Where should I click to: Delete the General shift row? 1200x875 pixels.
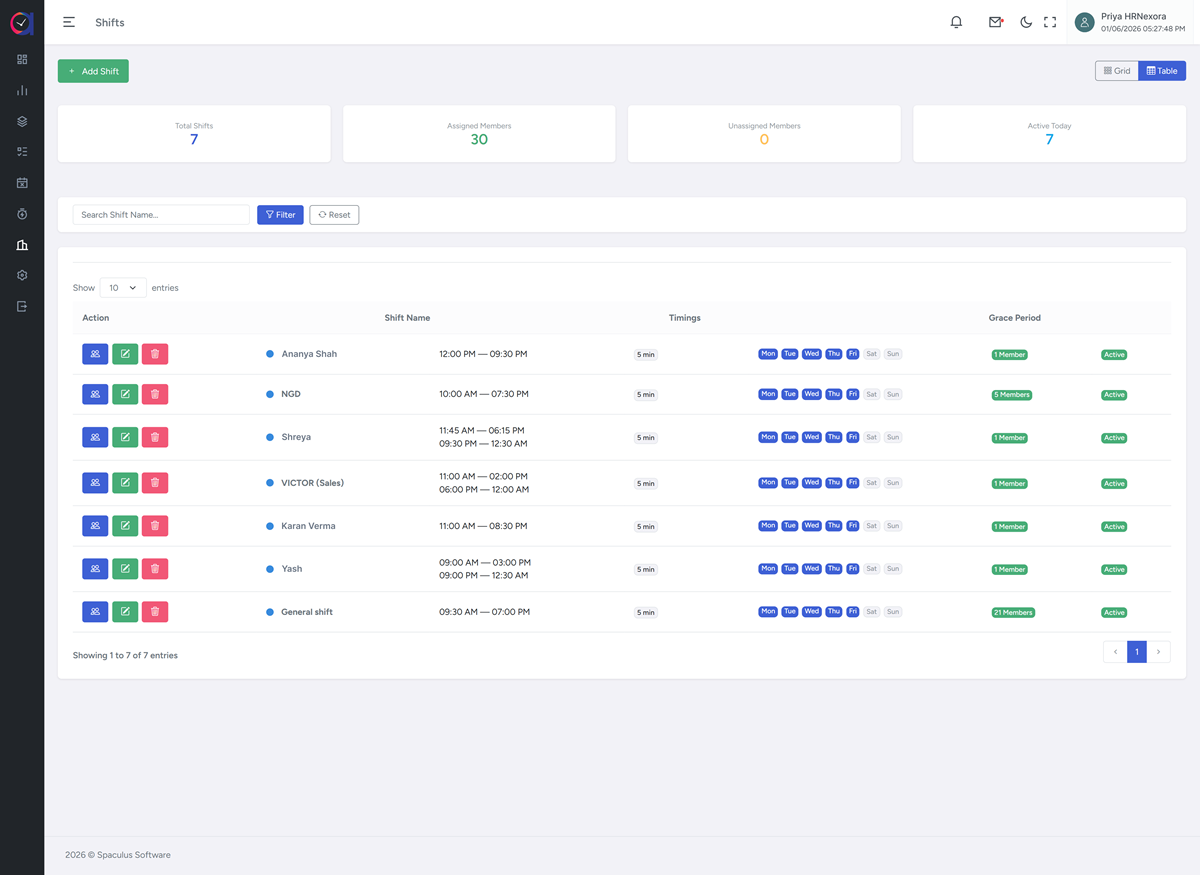point(155,612)
